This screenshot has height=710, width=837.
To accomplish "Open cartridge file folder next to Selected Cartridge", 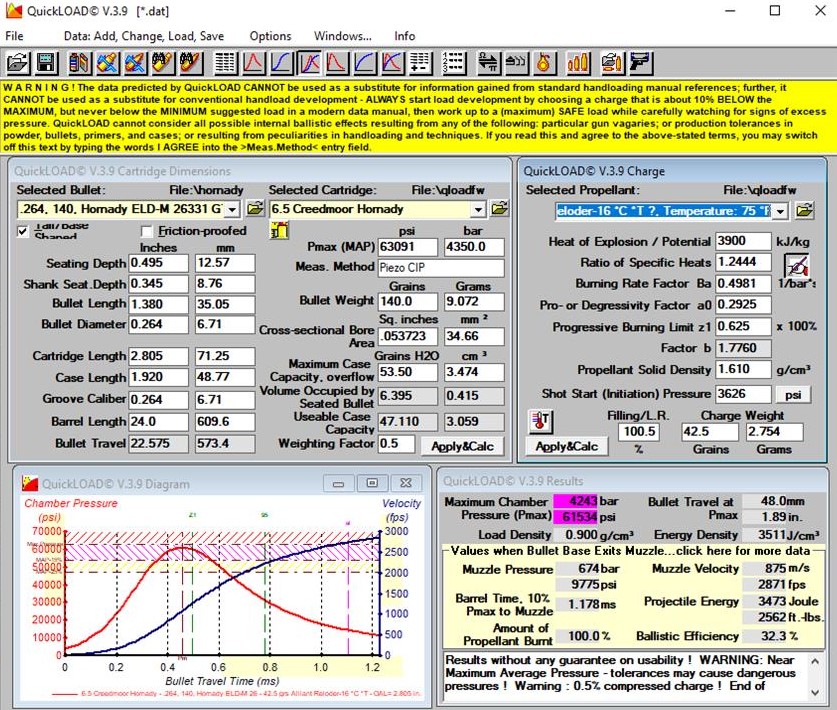I will pyautogui.click(x=500, y=209).
